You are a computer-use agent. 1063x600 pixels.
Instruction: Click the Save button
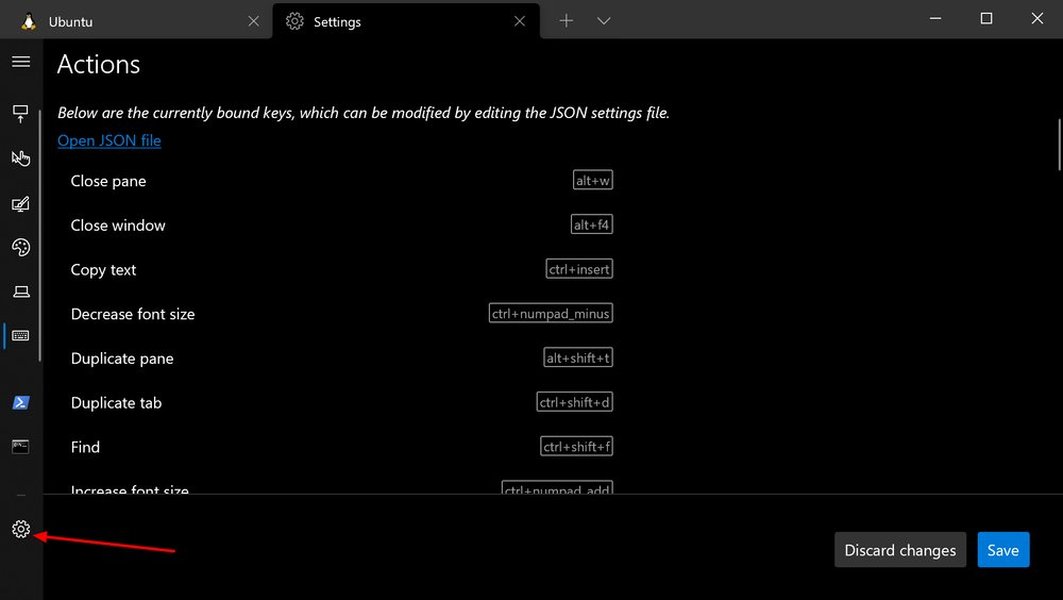(1003, 549)
